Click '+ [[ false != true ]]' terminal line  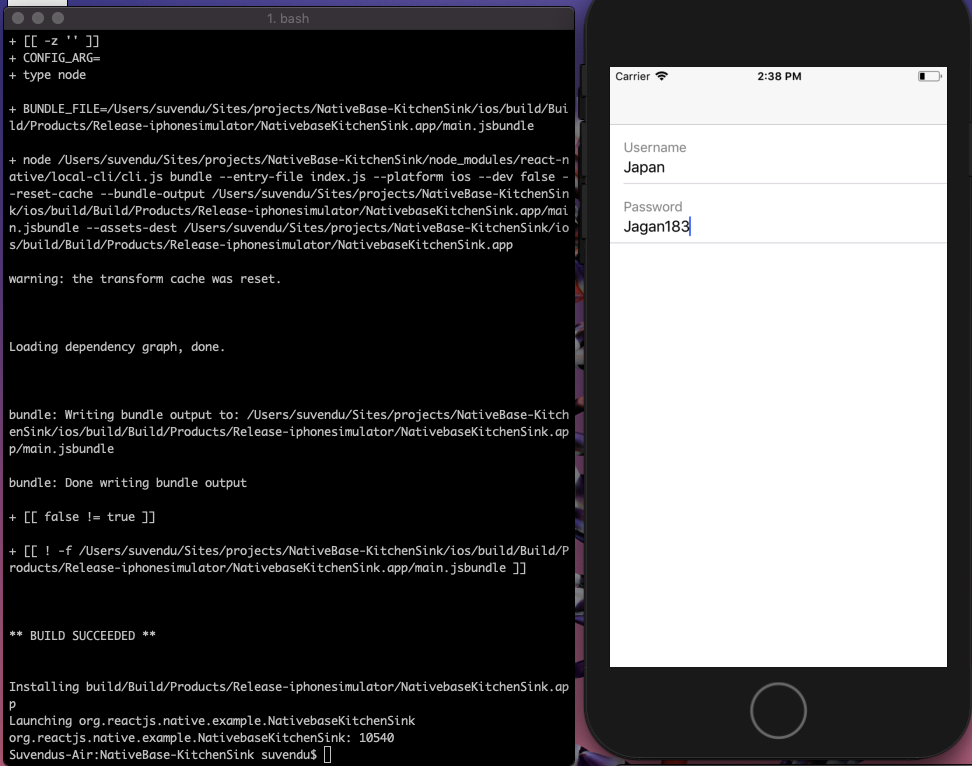click(82, 517)
